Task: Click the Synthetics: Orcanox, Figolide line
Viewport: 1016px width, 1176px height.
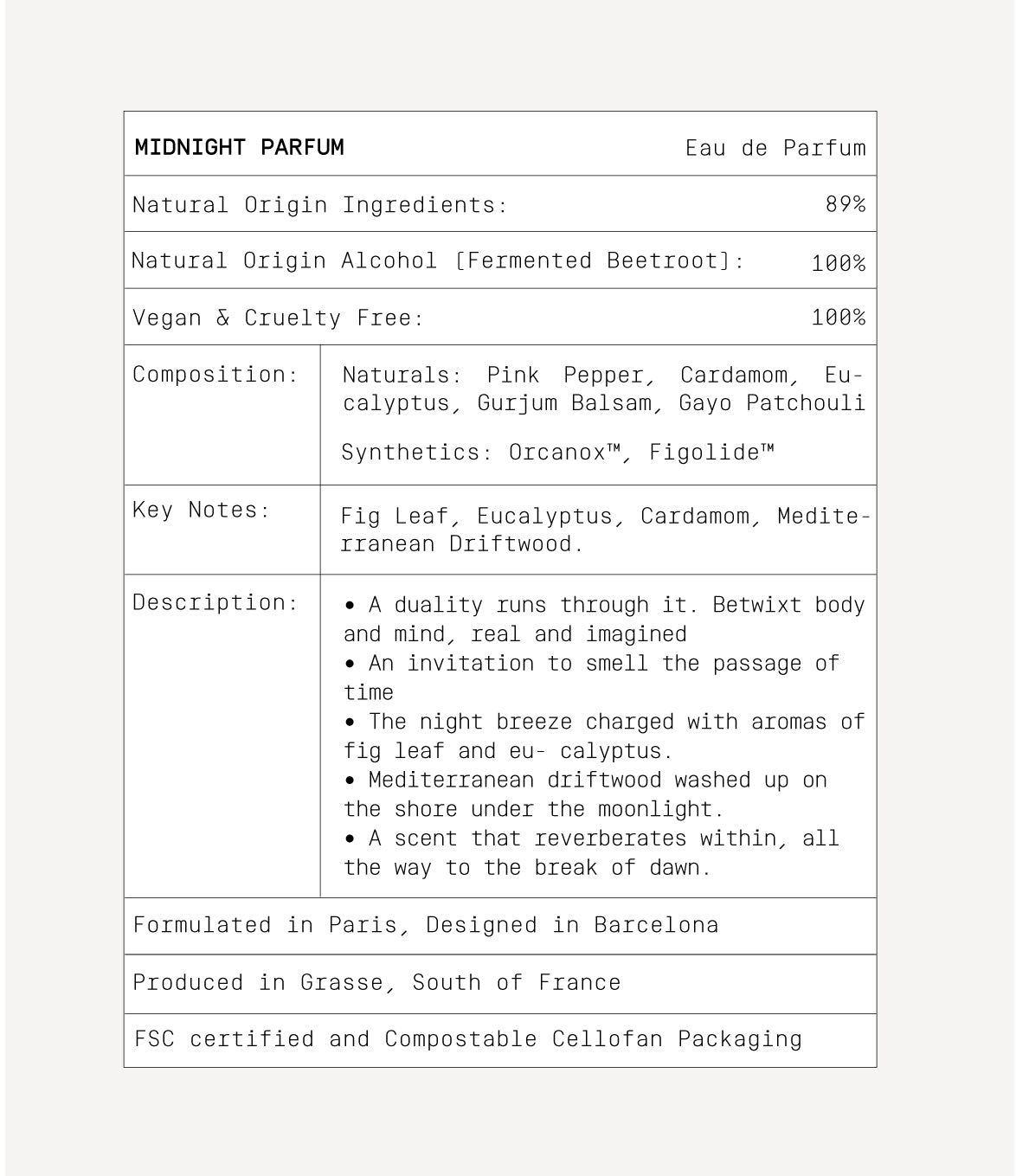Action: tap(557, 453)
